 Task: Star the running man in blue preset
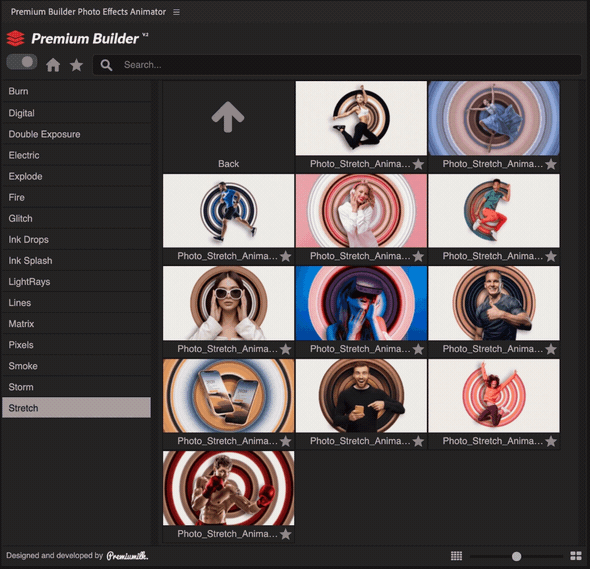click(x=286, y=257)
